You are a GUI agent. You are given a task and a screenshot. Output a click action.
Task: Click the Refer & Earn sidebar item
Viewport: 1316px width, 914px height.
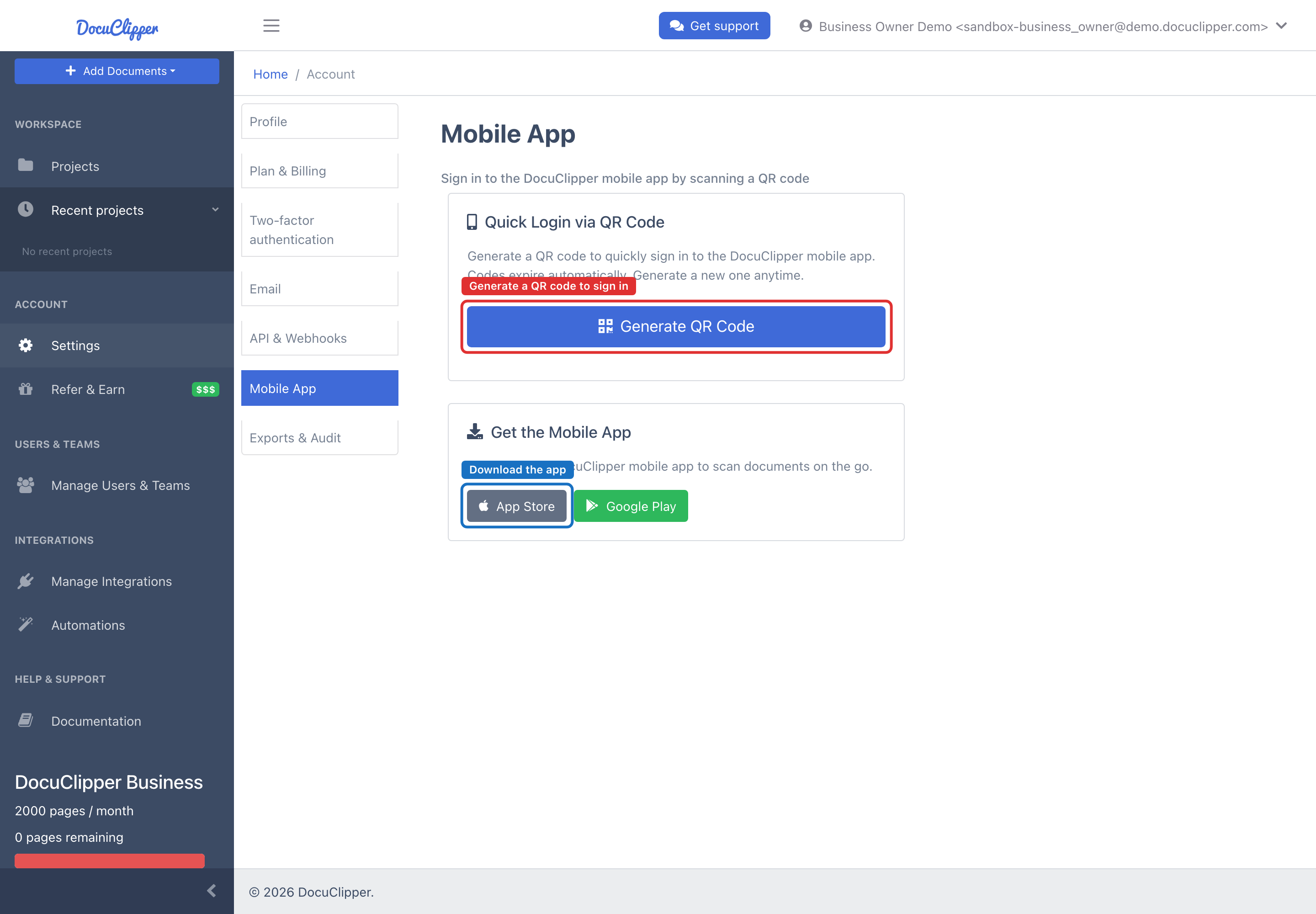(x=117, y=389)
